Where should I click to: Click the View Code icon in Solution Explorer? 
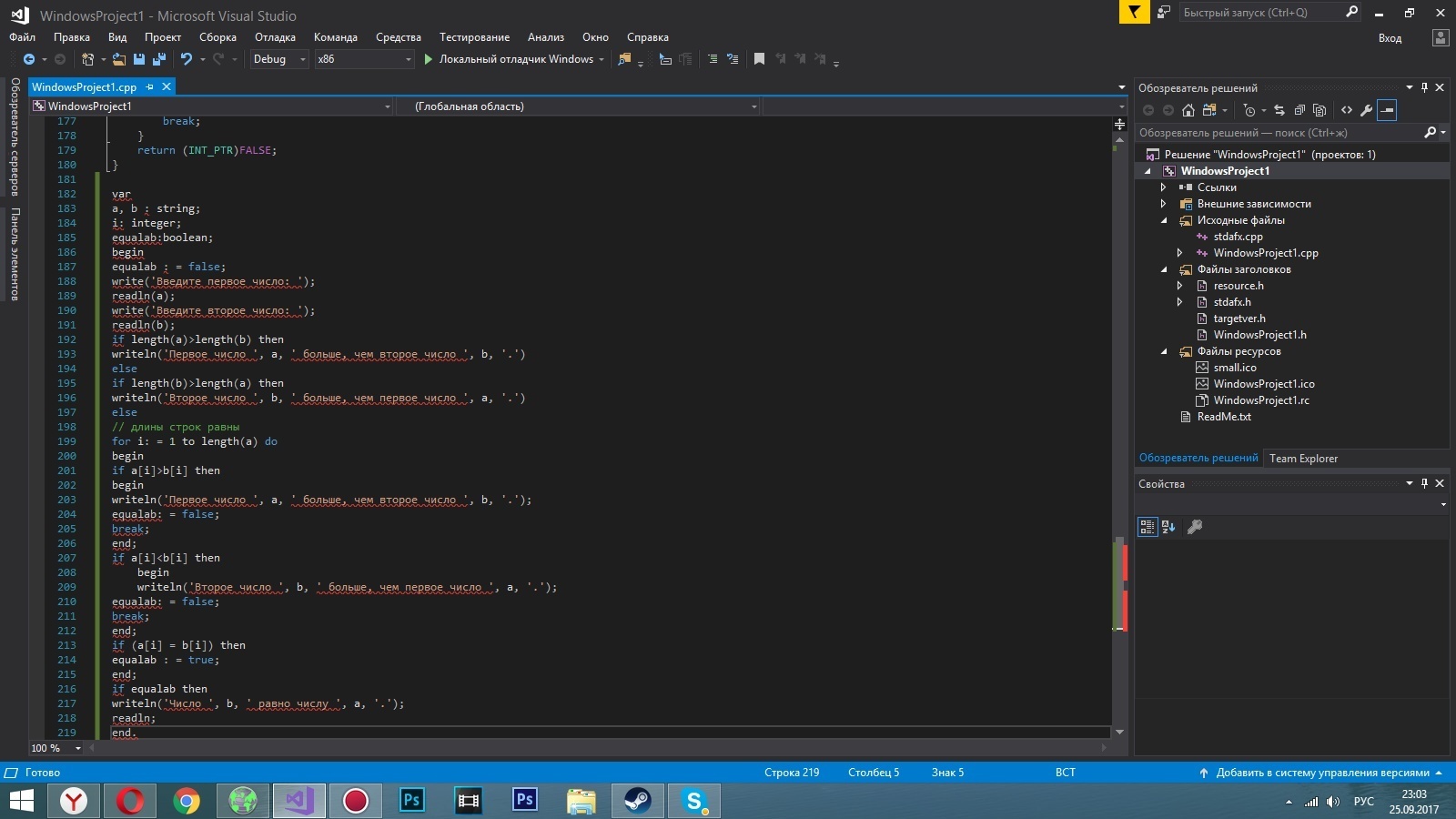tap(1347, 110)
